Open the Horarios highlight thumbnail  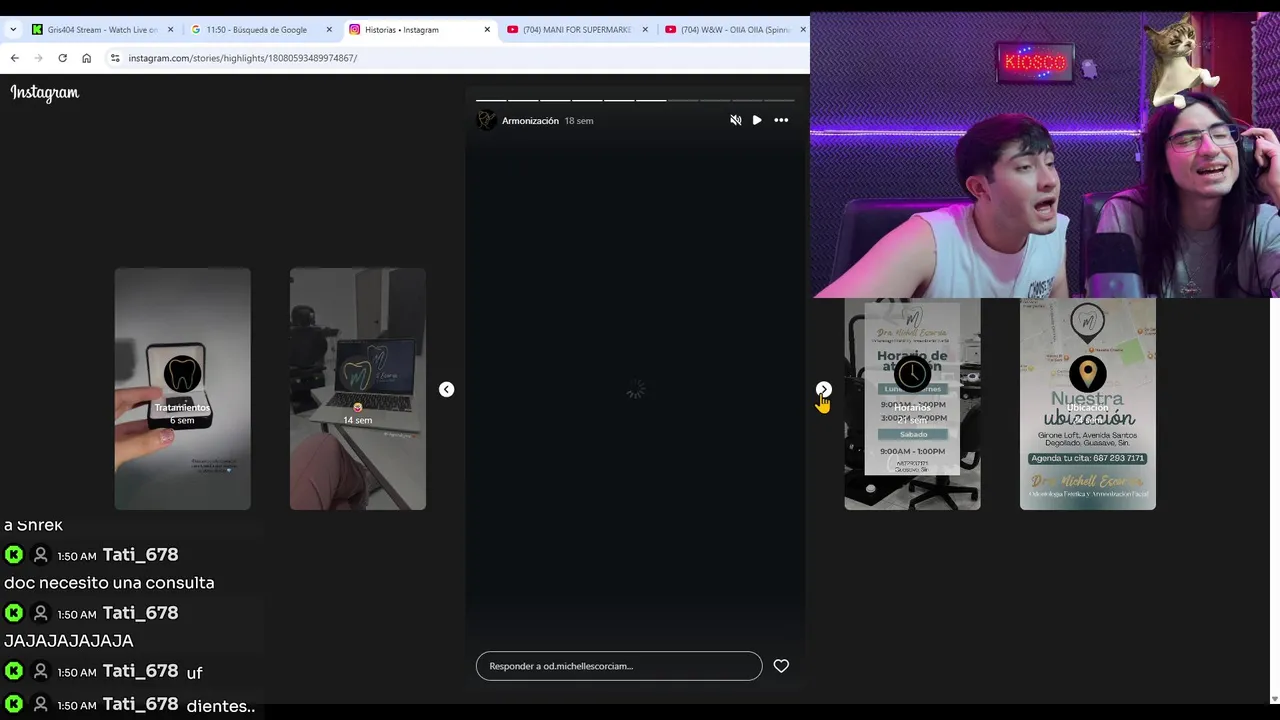(912, 403)
